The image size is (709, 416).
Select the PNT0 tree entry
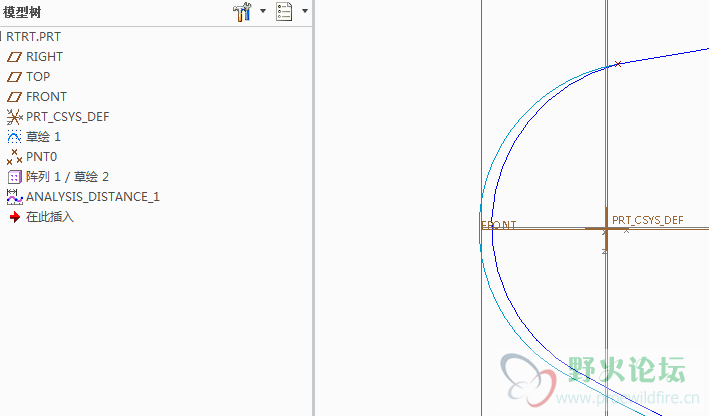(41, 157)
